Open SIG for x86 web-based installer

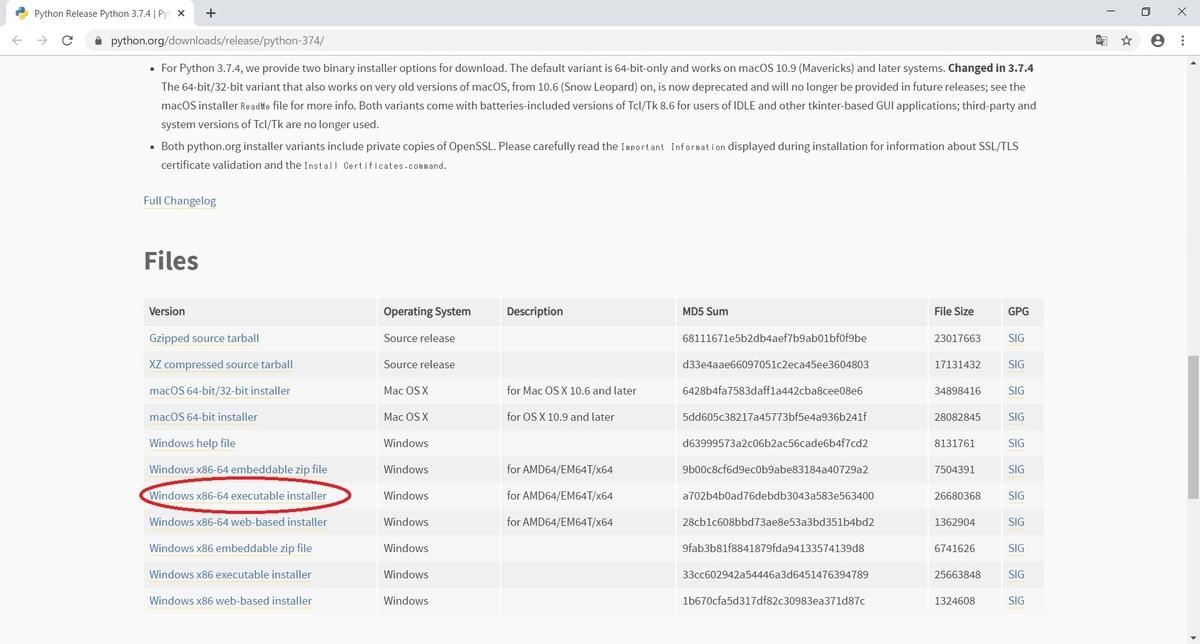point(1016,601)
